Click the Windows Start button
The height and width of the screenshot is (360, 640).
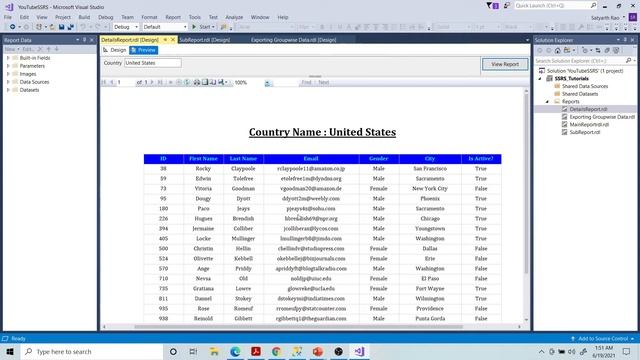[10, 351]
